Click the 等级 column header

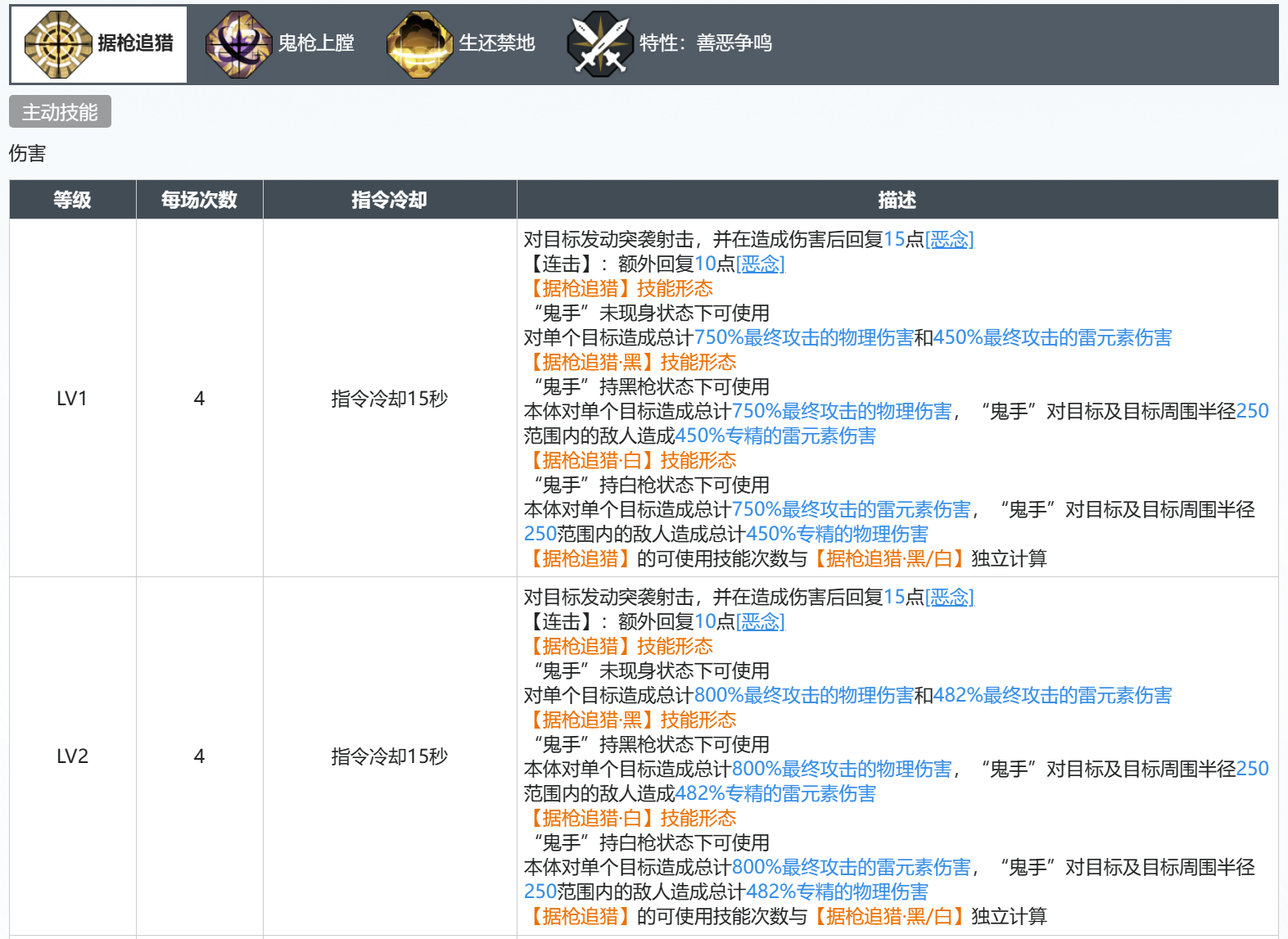72,200
